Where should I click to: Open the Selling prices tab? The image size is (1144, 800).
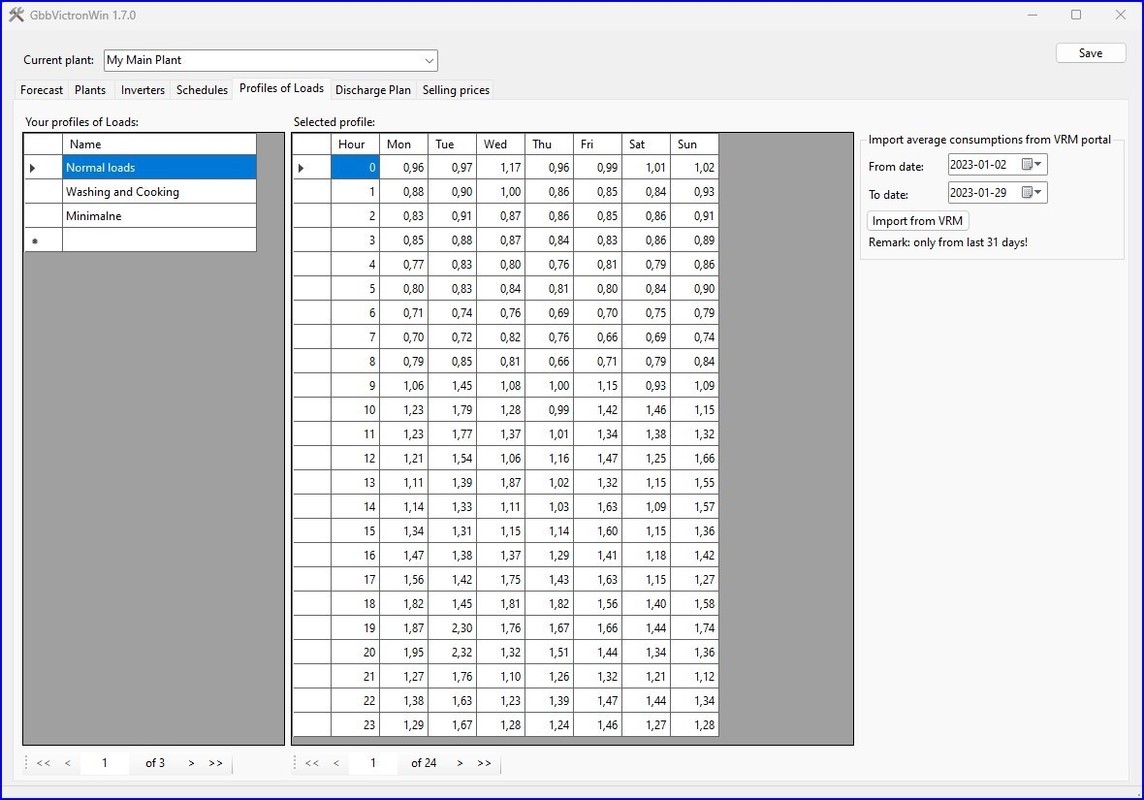point(456,90)
